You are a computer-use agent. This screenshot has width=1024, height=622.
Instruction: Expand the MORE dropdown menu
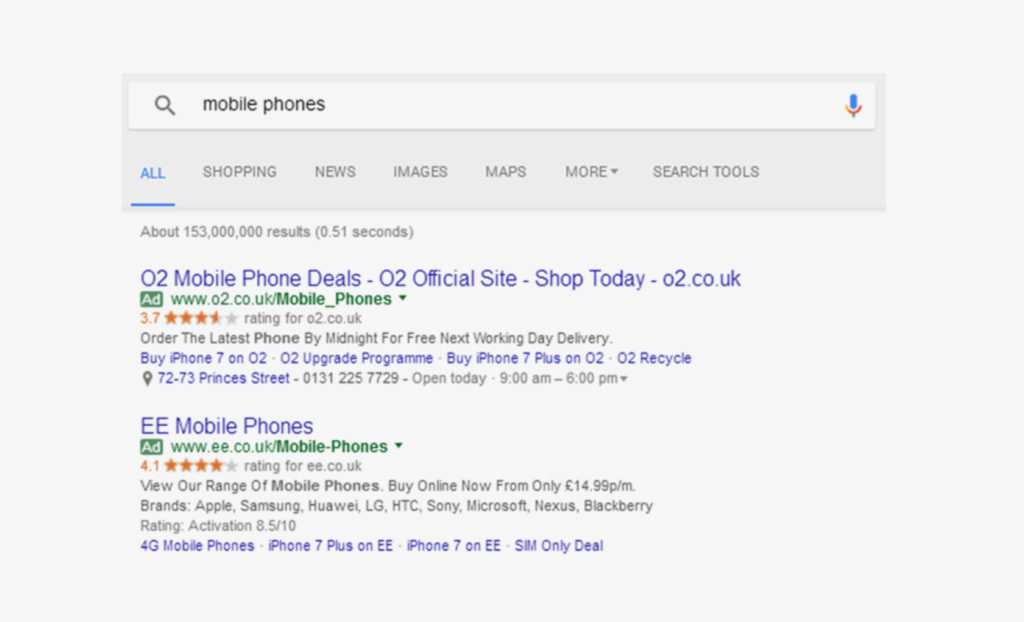click(x=591, y=172)
